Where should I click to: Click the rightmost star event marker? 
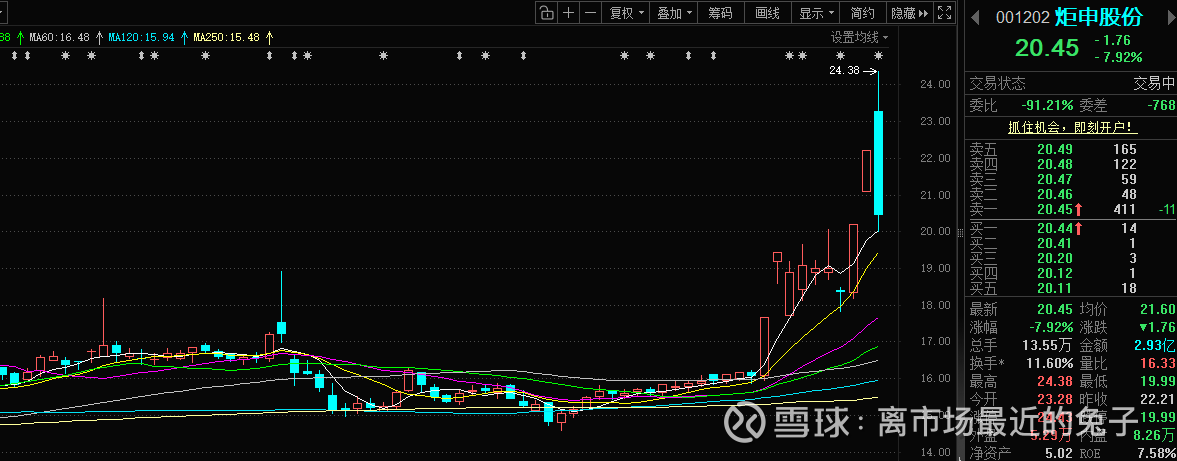click(878, 55)
